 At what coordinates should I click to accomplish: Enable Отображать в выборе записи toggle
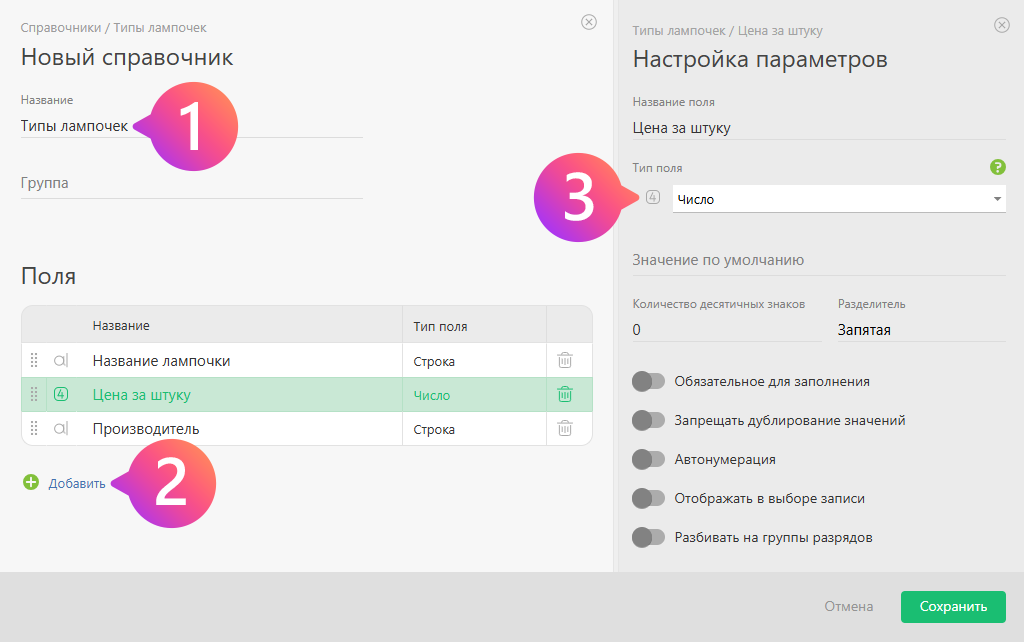coord(648,498)
